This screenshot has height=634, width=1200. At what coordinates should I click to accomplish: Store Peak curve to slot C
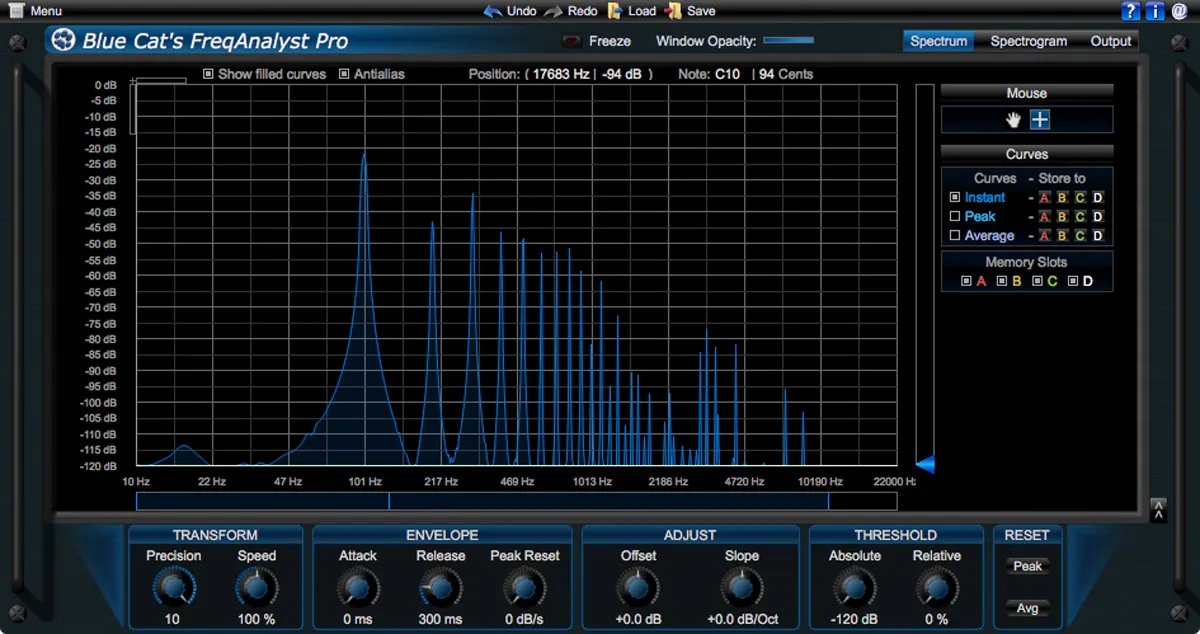(1080, 217)
